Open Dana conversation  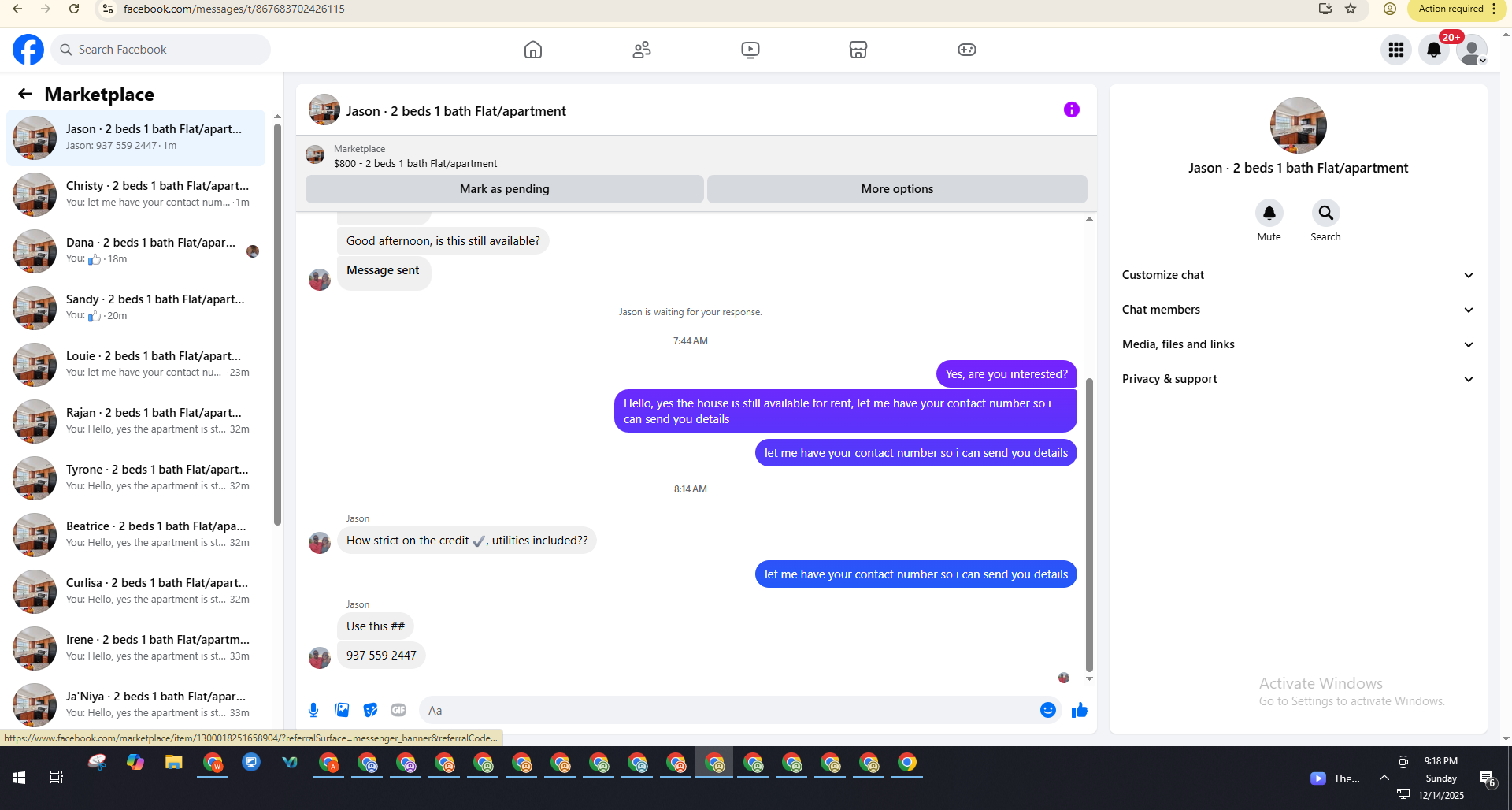(135, 251)
